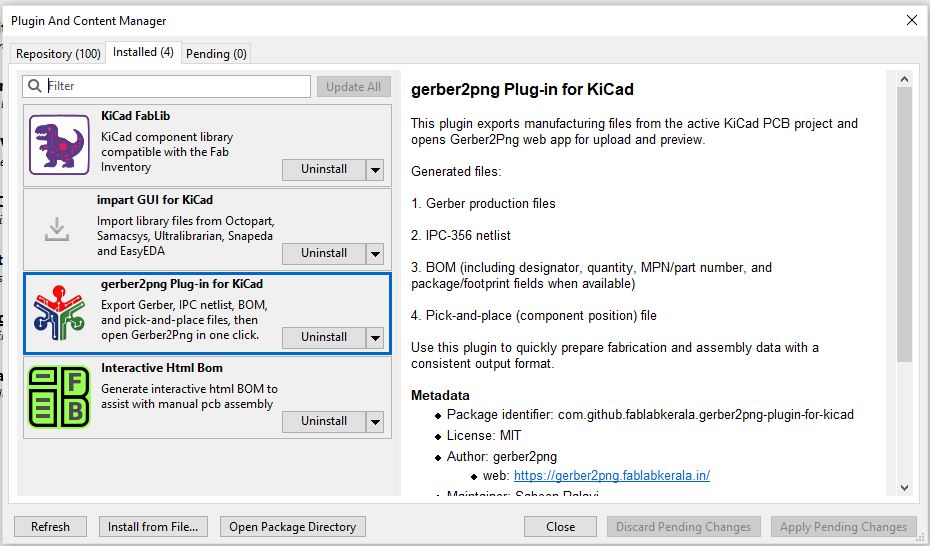The width and height of the screenshot is (930, 546).
Task: Uninstall the KiCad FabLib package
Action: click(324, 170)
